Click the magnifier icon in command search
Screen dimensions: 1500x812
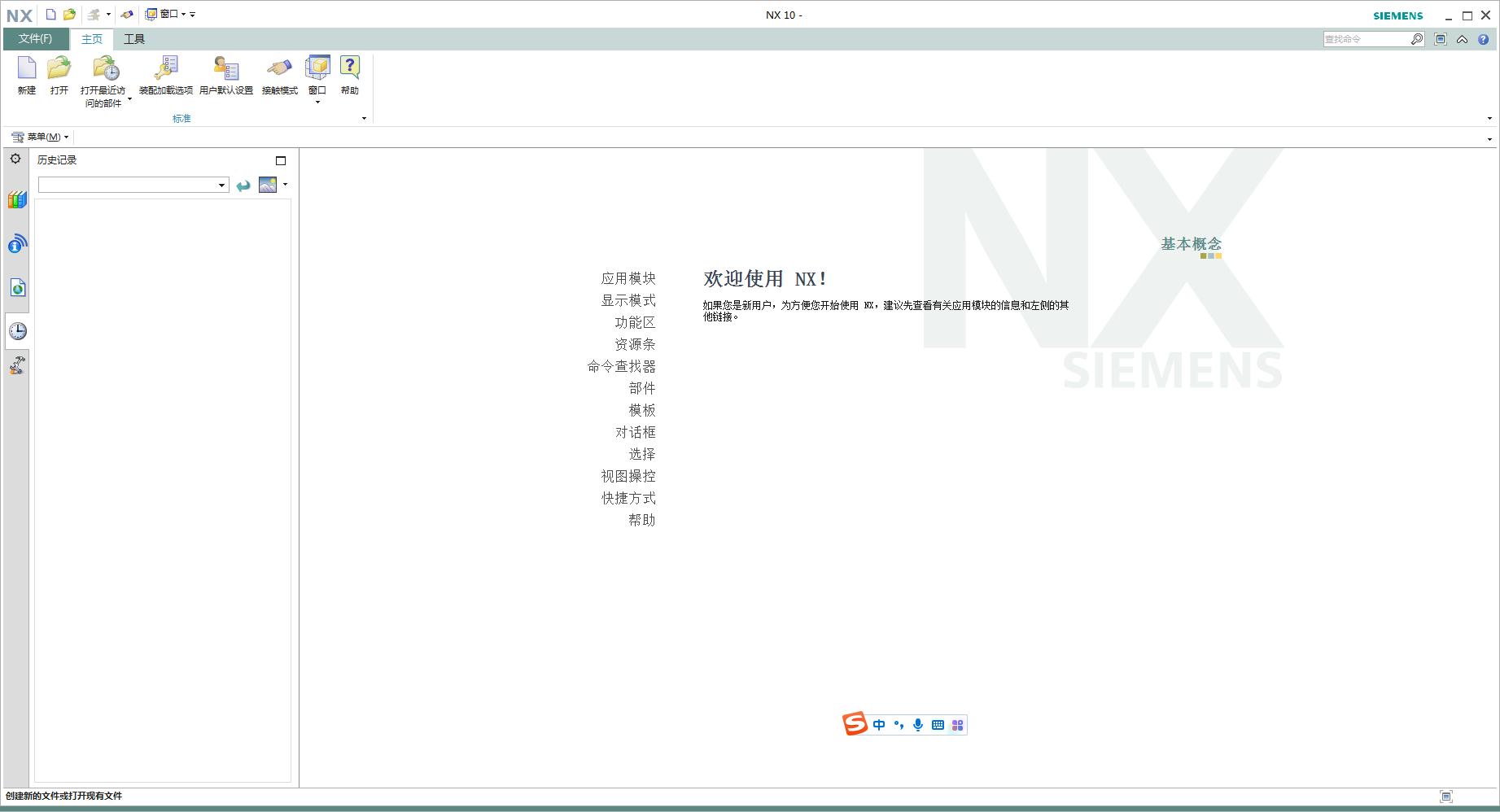[1417, 39]
